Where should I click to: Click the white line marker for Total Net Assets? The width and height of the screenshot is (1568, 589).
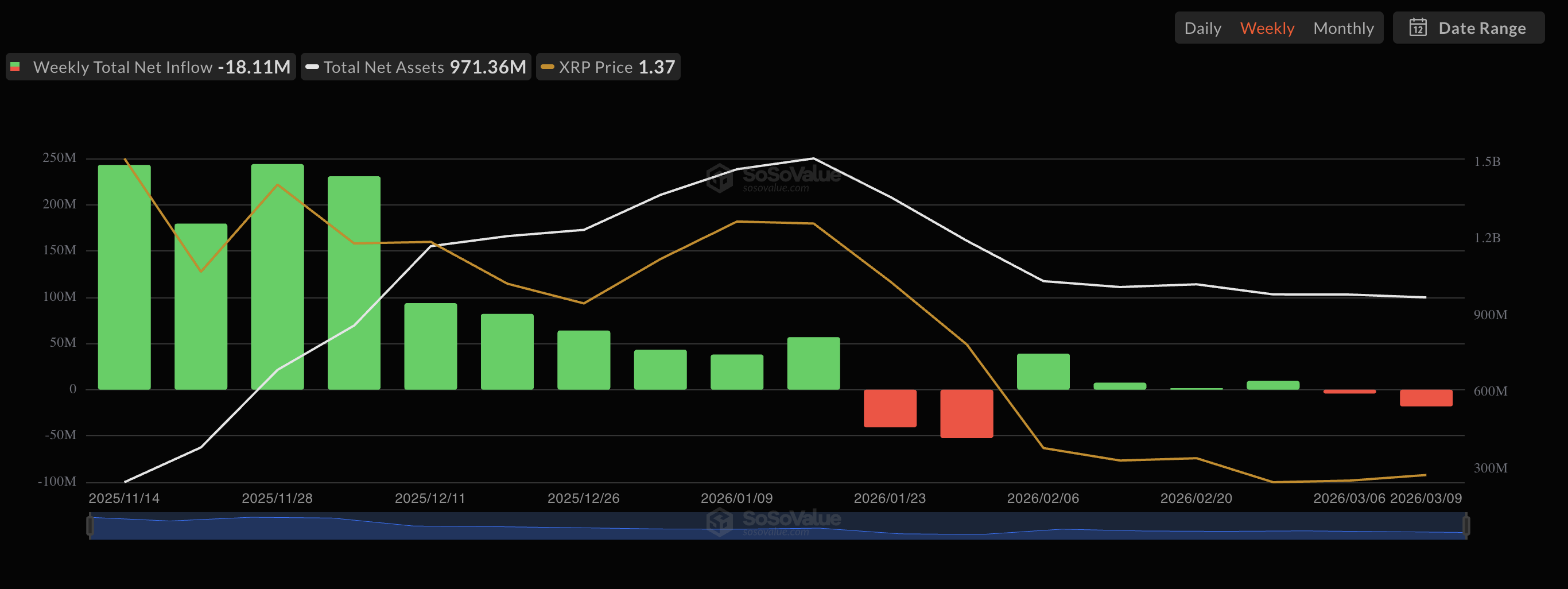click(312, 67)
